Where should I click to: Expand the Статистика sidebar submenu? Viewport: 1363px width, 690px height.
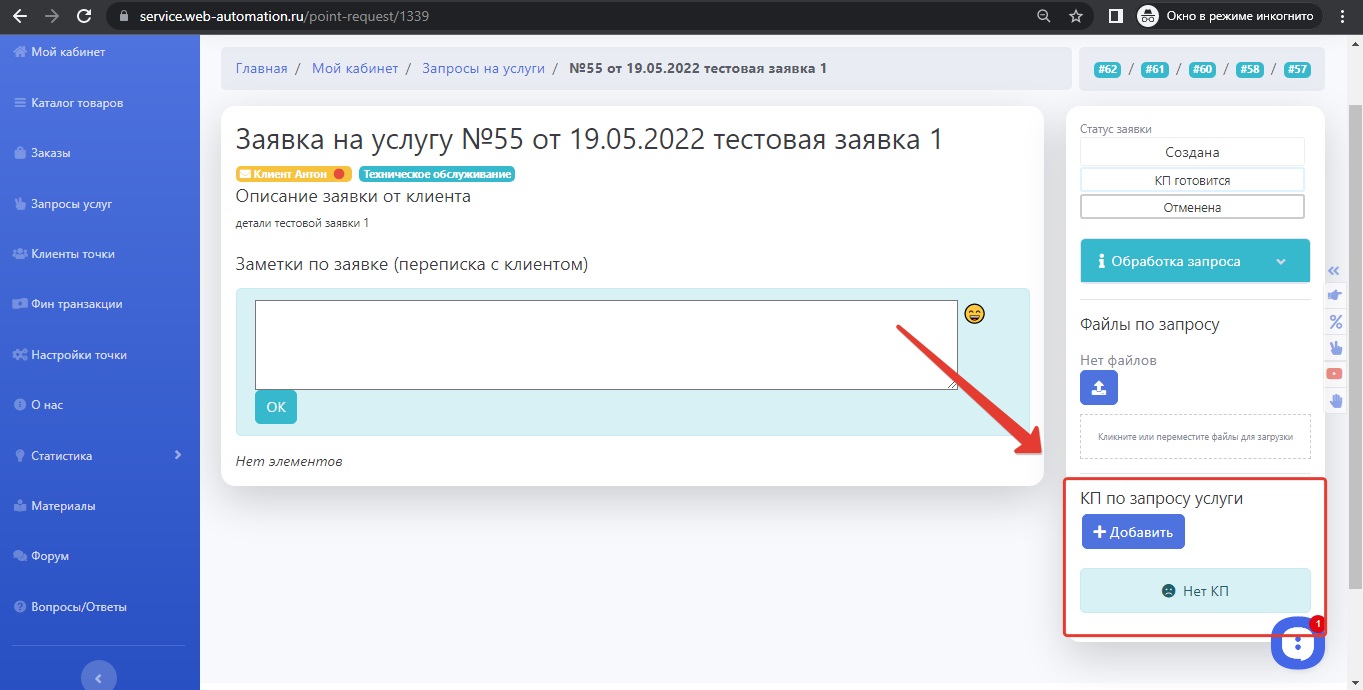tap(100, 456)
